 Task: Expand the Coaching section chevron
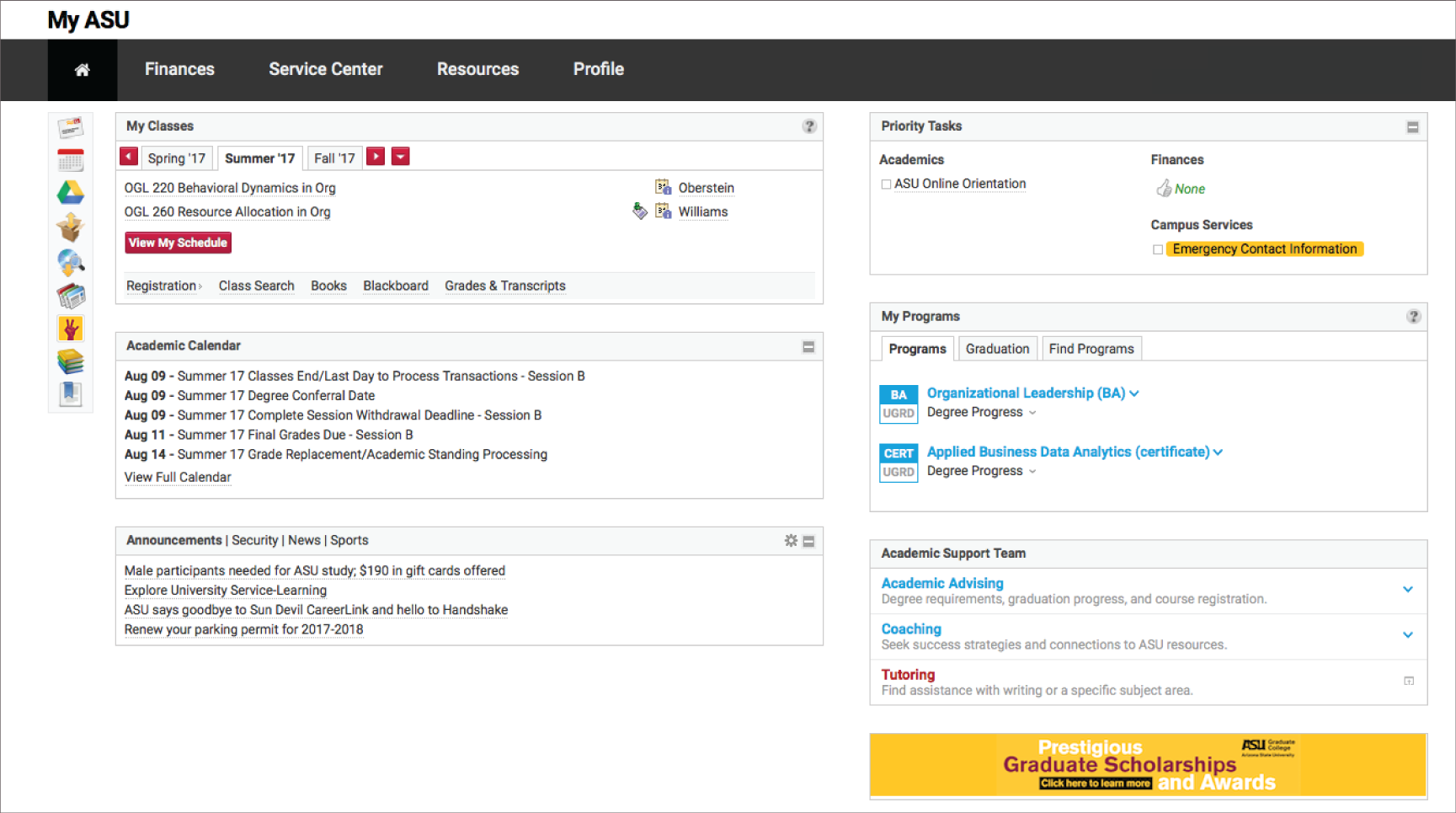coord(1407,635)
